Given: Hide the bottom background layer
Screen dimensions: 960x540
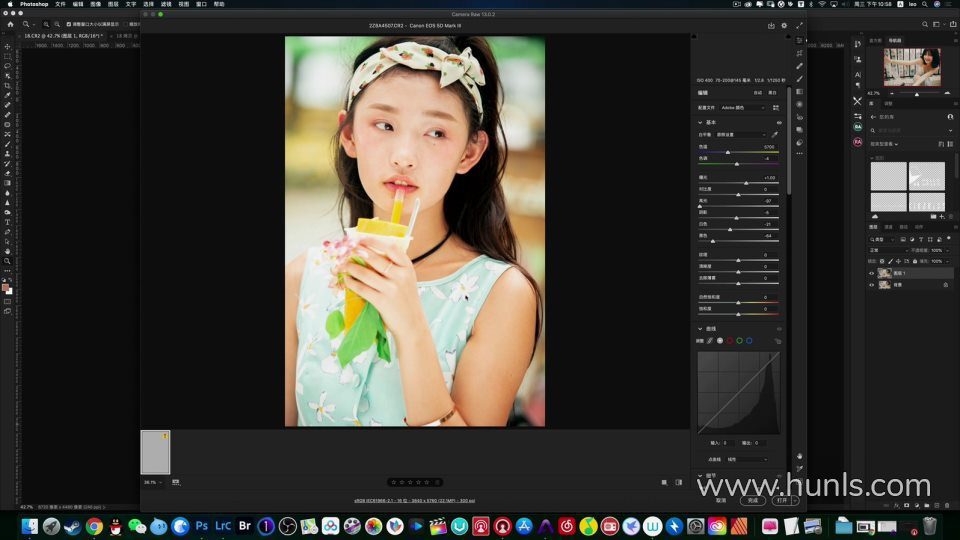Looking at the screenshot, I should (872, 285).
